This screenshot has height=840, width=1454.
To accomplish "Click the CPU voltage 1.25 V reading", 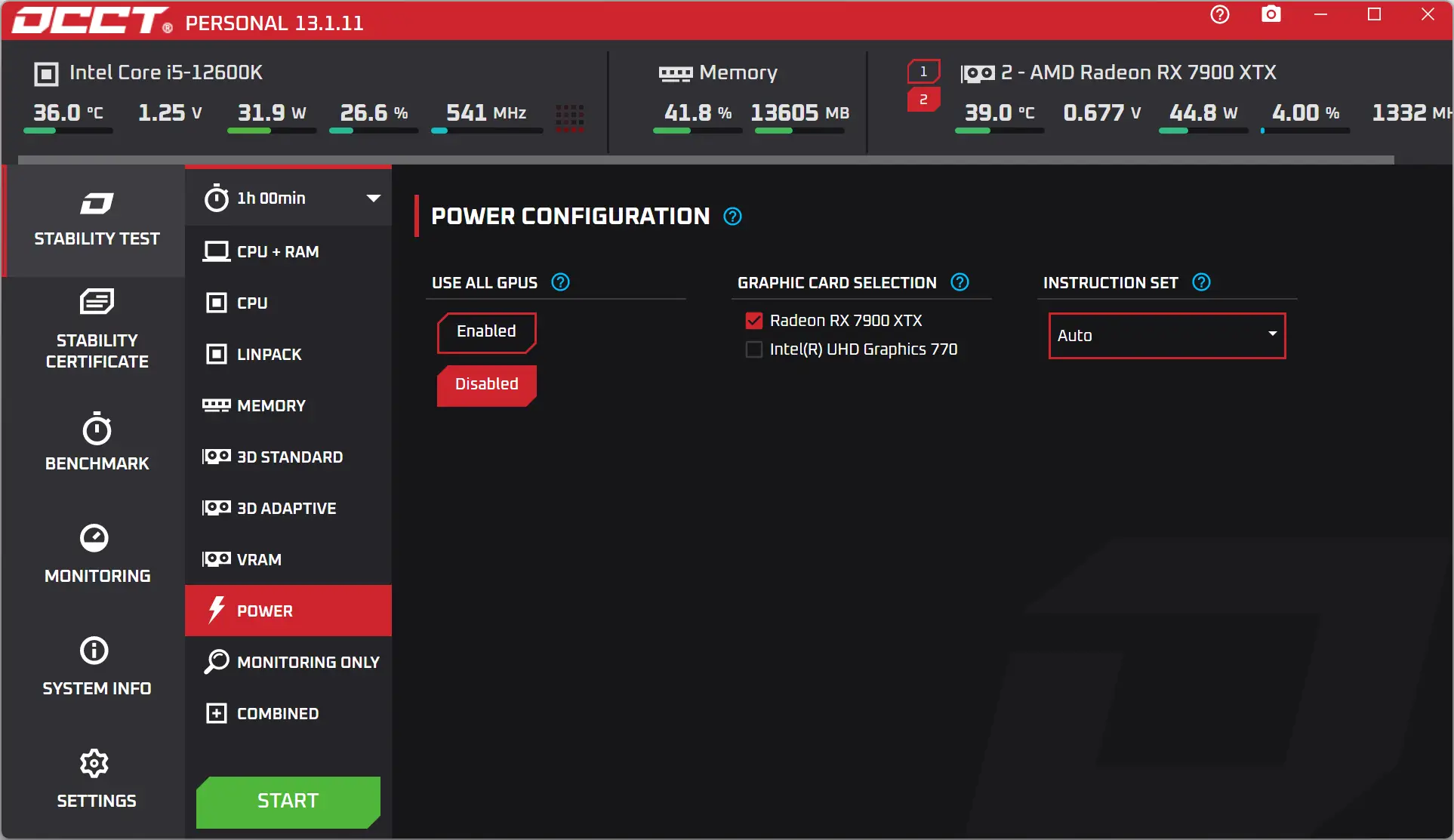I will pos(170,113).
